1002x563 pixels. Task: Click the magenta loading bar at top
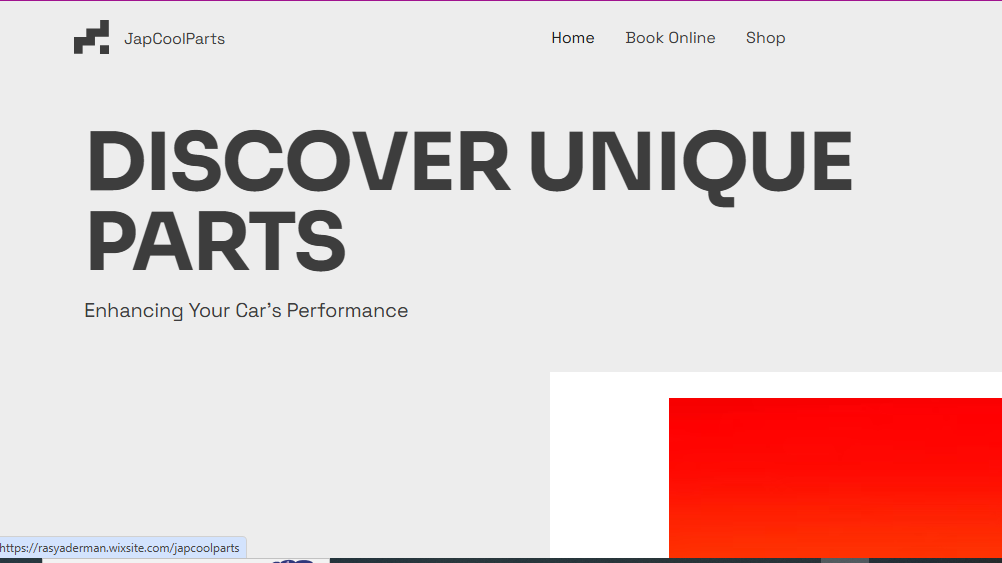[500, 1]
